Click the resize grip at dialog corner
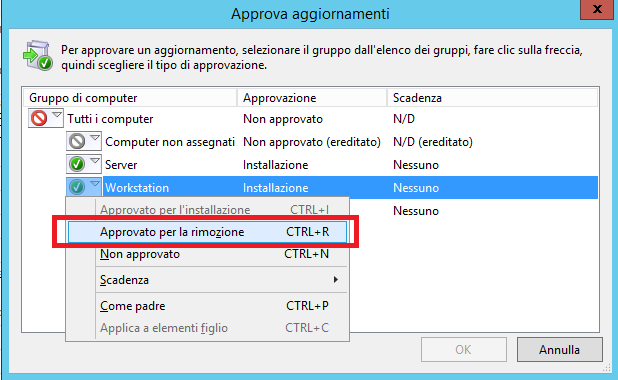Image resolution: width=618 pixels, height=380 pixels. (607, 368)
